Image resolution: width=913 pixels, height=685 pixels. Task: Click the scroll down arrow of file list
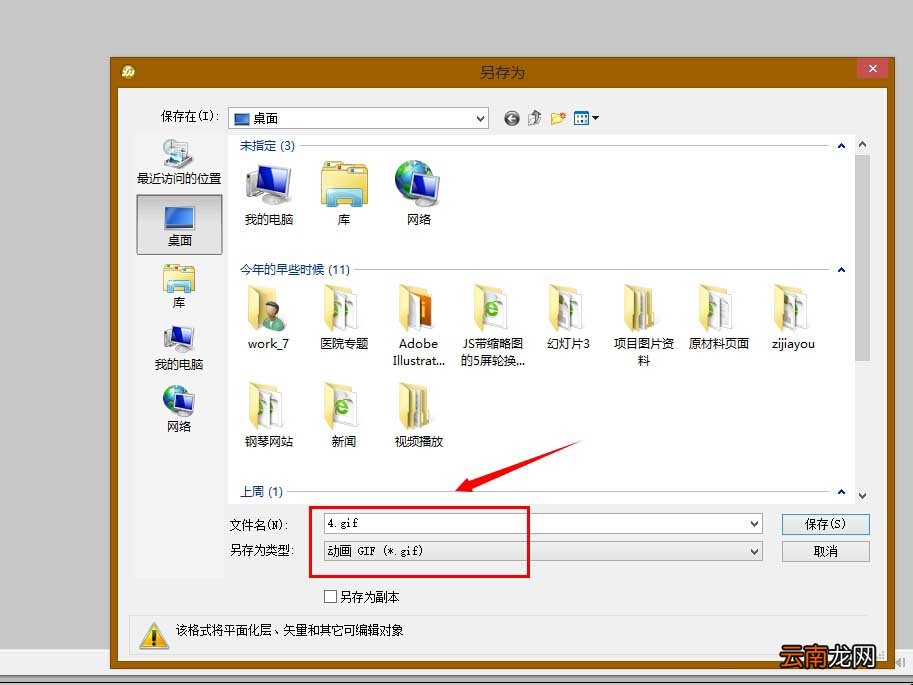click(862, 496)
